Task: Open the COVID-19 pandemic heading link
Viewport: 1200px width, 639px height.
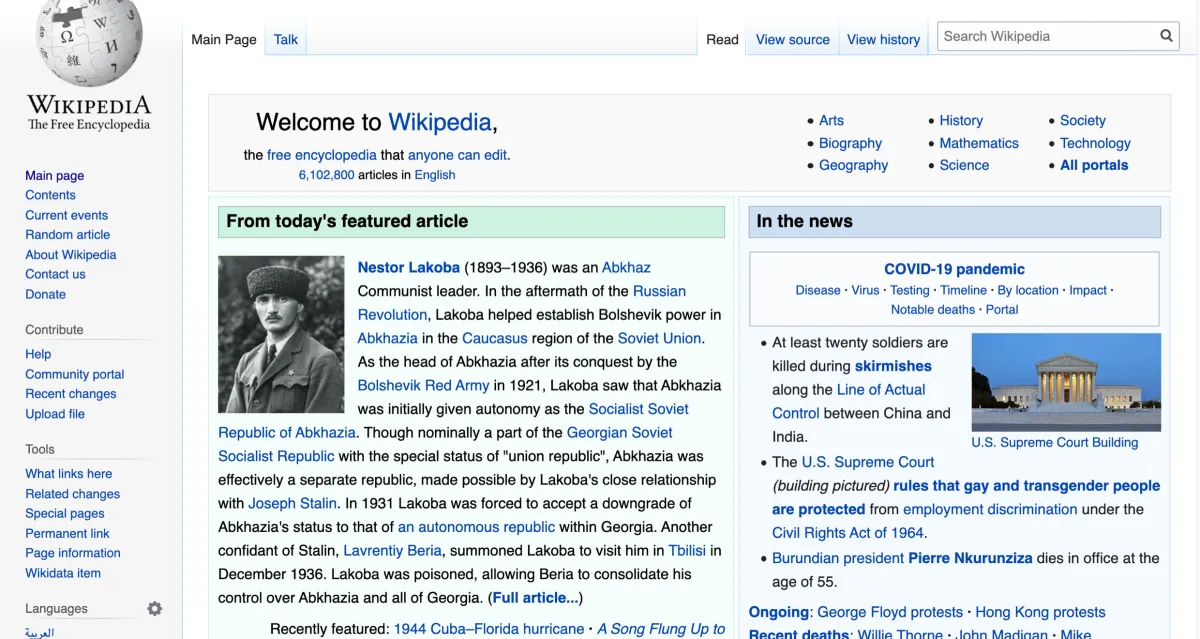Action: click(x=954, y=269)
